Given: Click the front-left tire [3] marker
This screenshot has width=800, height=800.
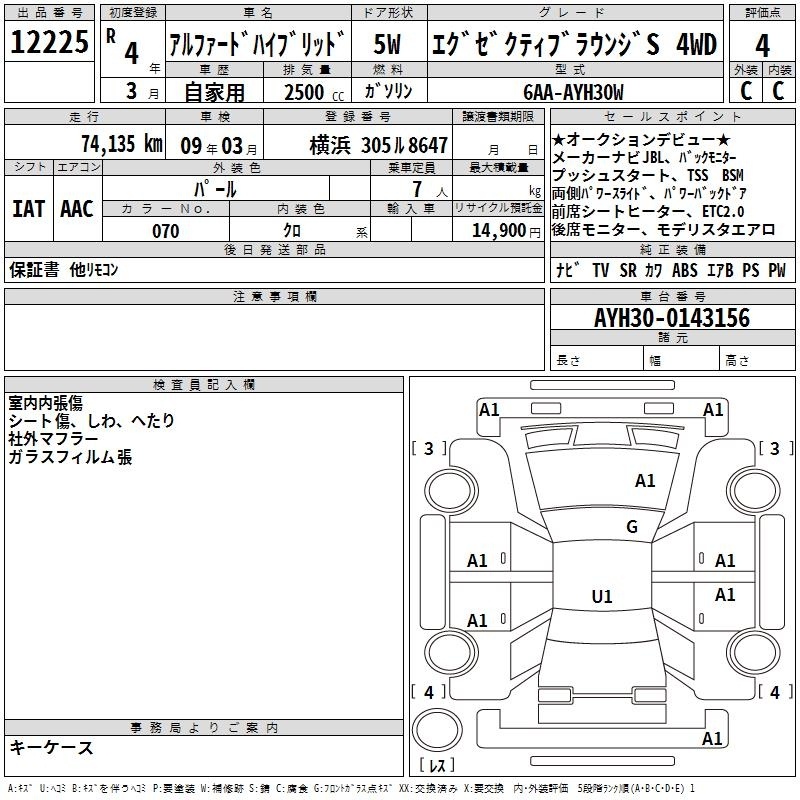Looking at the screenshot, I should click(430, 449).
